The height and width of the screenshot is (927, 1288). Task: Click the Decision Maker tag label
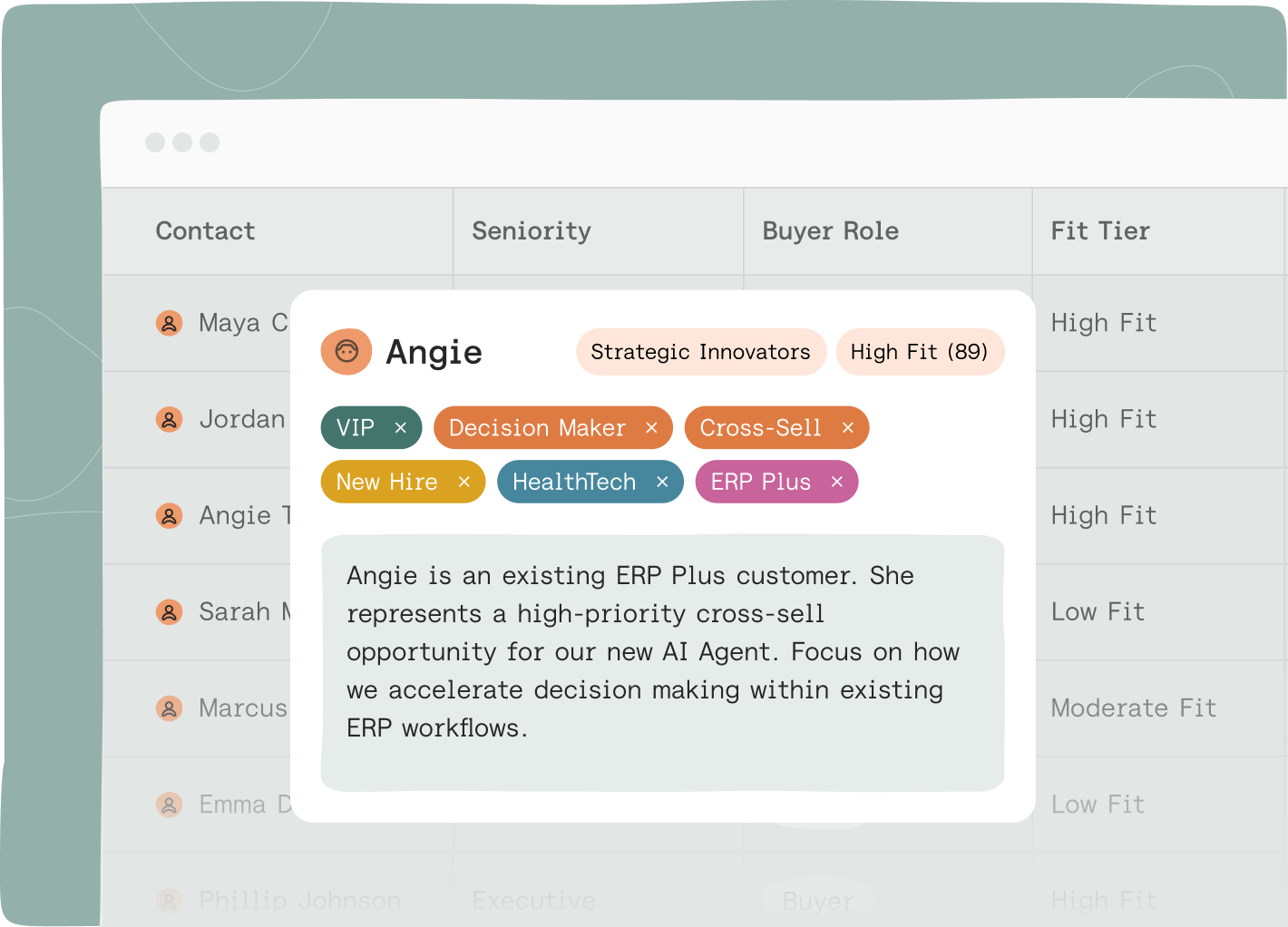537,428
